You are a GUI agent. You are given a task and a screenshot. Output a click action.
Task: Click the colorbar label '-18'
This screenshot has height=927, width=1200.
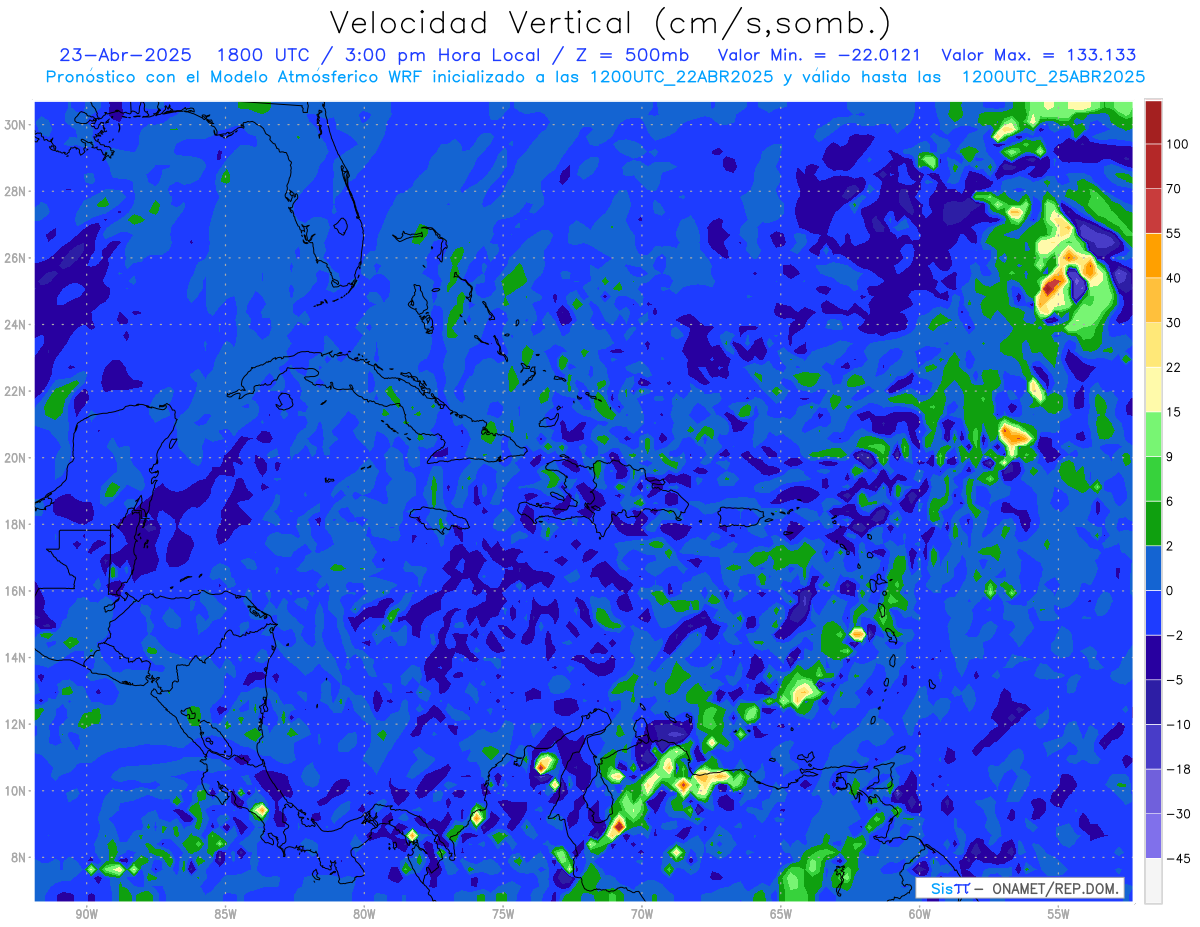point(1177,769)
